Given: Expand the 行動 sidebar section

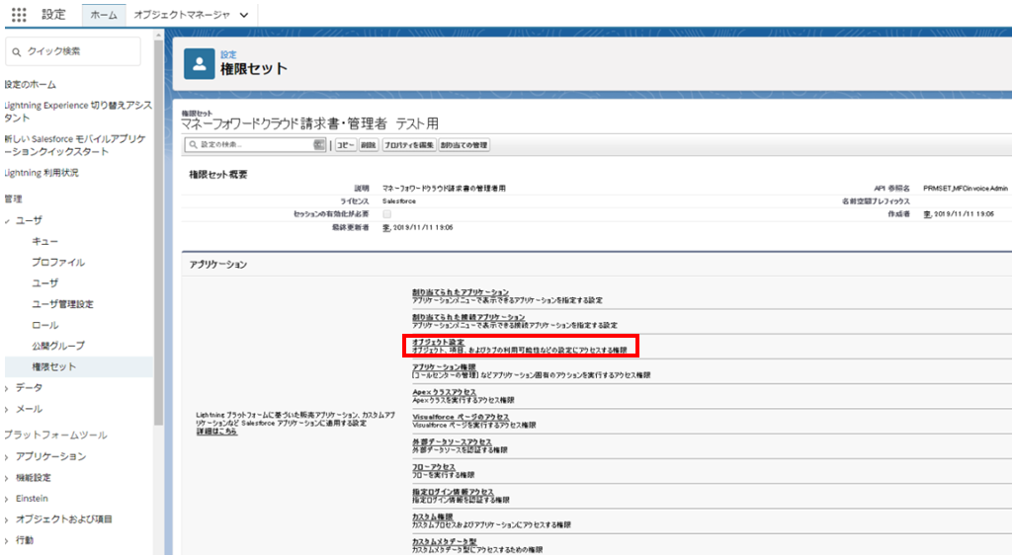Looking at the screenshot, I should click(6, 541).
